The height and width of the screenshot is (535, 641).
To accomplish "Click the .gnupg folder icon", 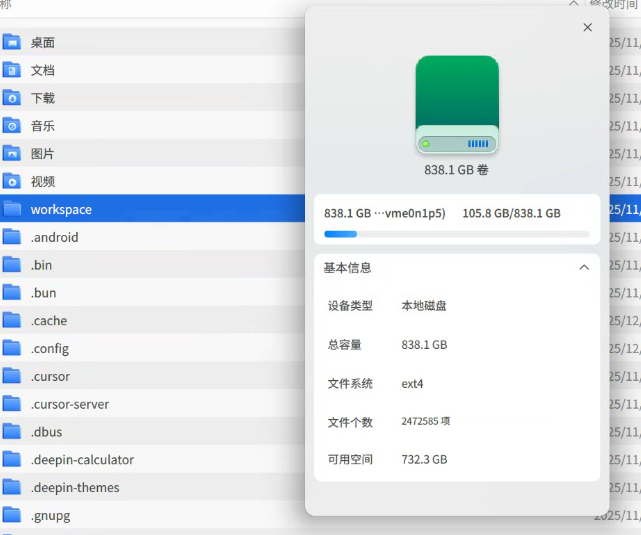I will coord(11,515).
